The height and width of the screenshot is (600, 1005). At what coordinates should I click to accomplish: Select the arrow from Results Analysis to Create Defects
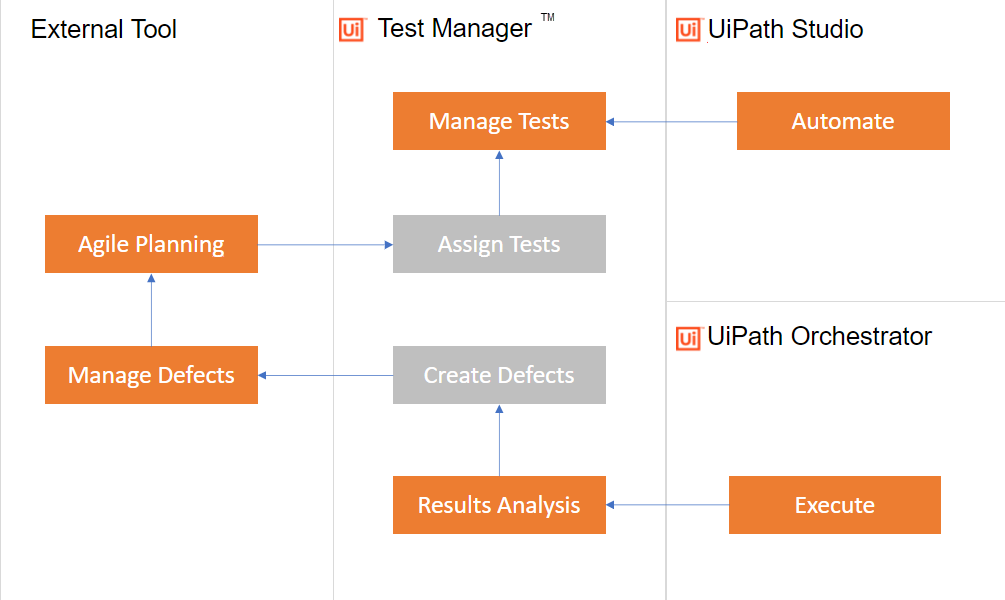click(x=499, y=440)
